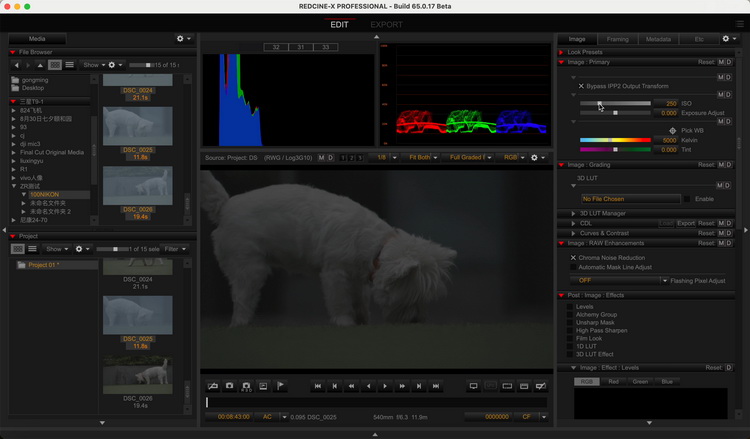The width and height of the screenshot is (750, 439).
Task: Select the DSC_0025 thumbnail in File Browser
Action: point(137,125)
